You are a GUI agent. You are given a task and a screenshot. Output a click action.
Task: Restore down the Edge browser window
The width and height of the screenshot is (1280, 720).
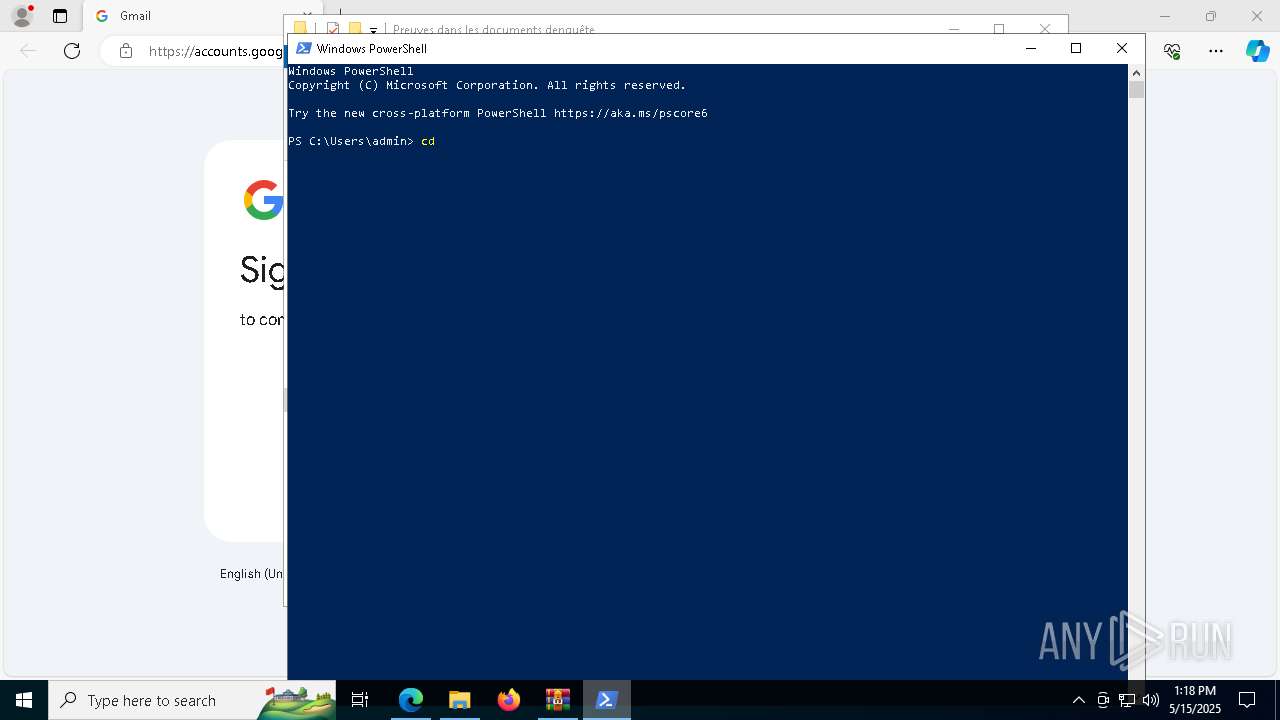1211,16
